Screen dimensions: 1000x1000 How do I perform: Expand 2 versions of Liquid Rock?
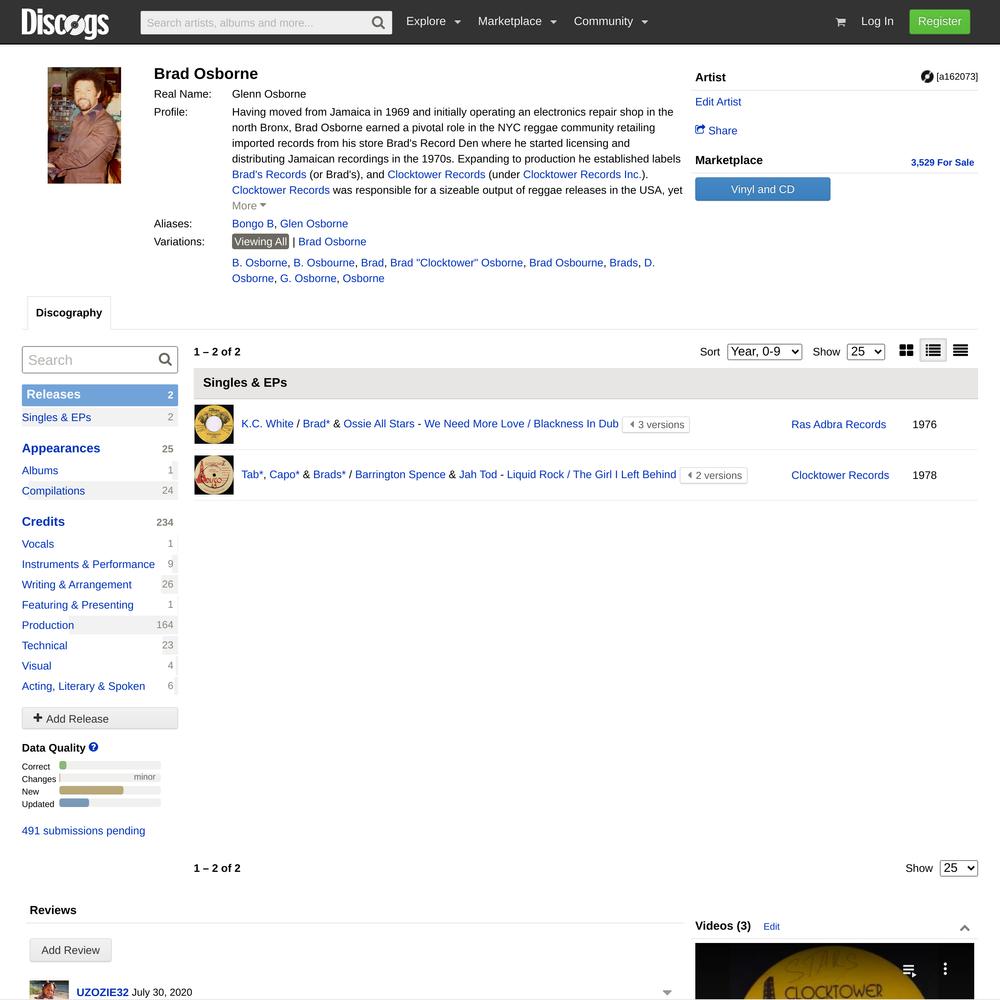pyautogui.click(x=714, y=475)
